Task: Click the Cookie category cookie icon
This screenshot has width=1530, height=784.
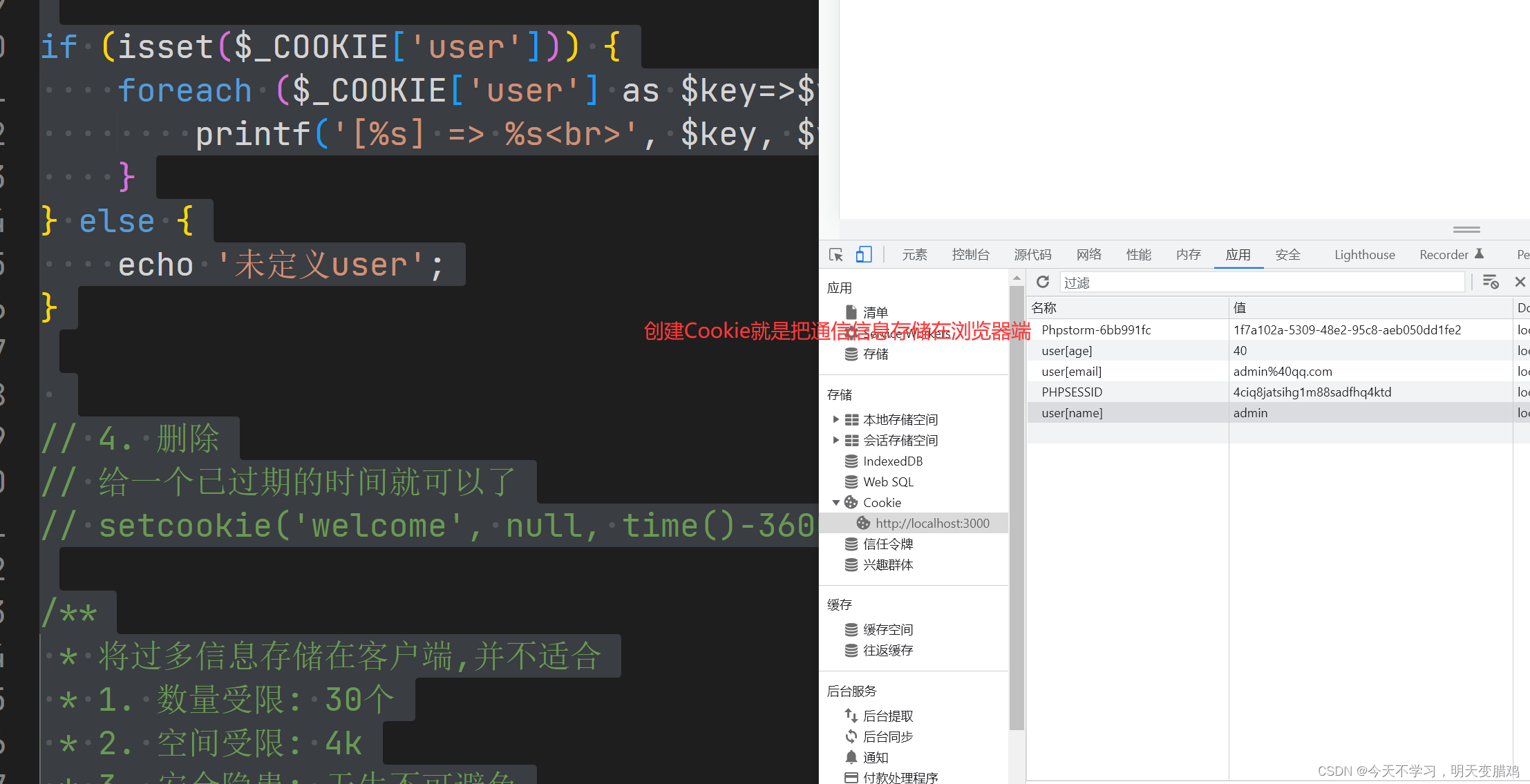Action: pyautogui.click(x=851, y=502)
